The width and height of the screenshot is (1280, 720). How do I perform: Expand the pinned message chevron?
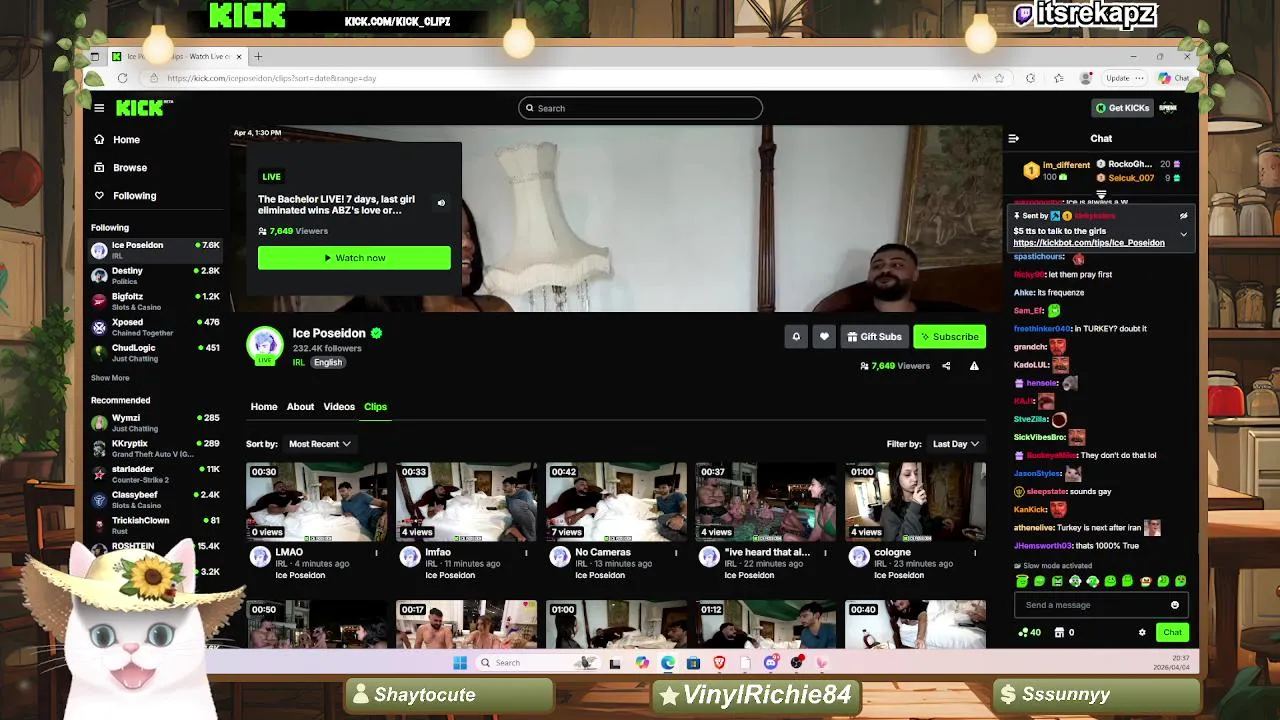tap(1183, 235)
